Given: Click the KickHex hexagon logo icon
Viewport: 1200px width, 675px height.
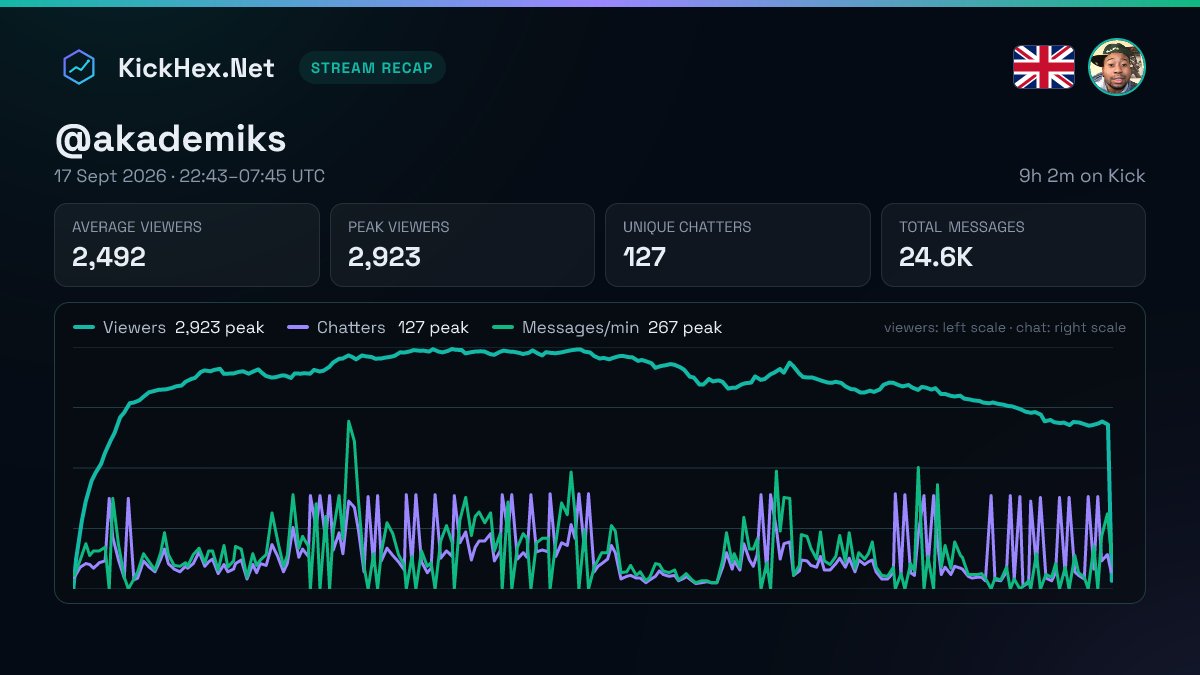Looking at the screenshot, I should tap(79, 68).
